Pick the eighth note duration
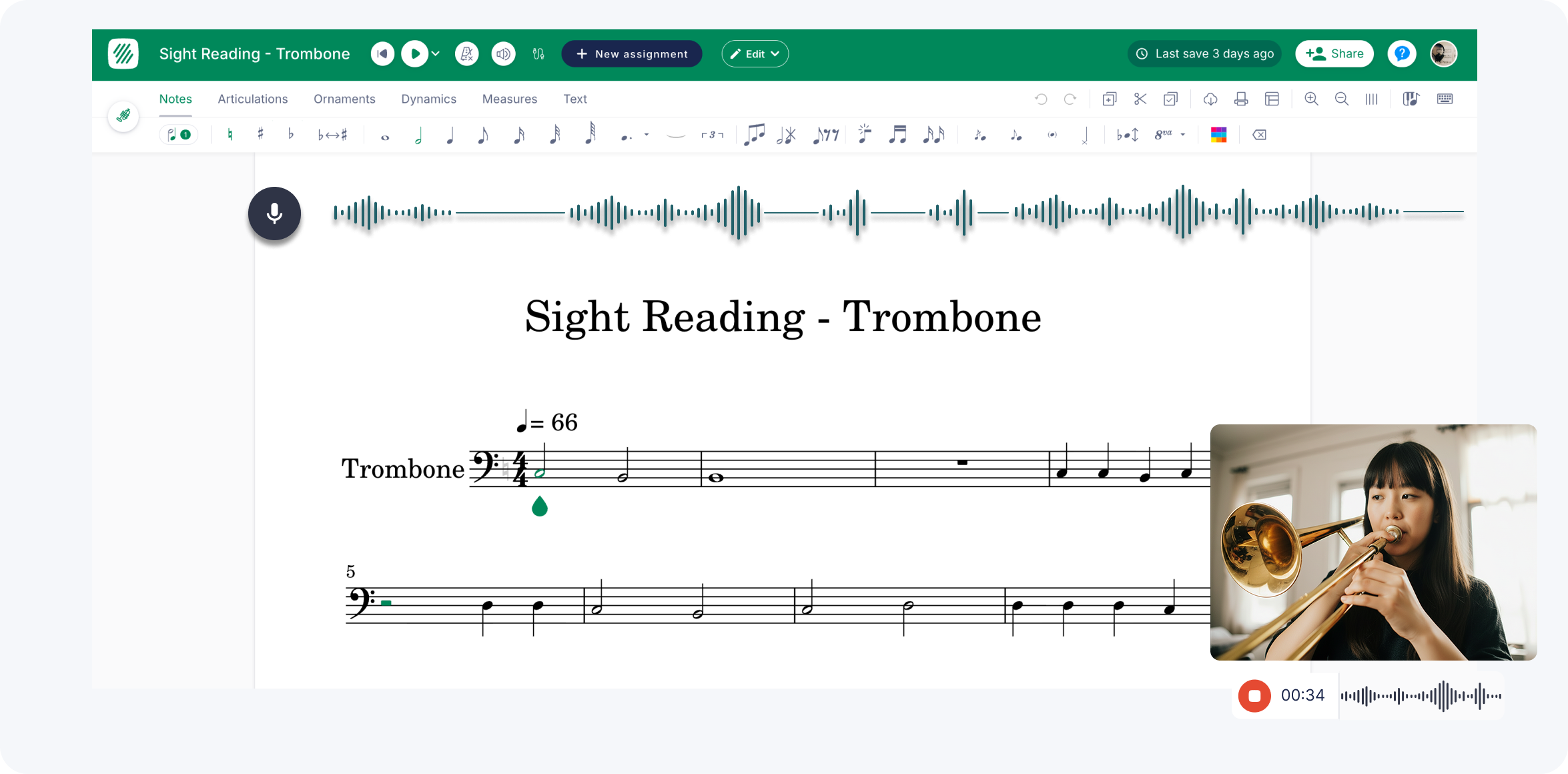1568x774 pixels. (x=483, y=135)
